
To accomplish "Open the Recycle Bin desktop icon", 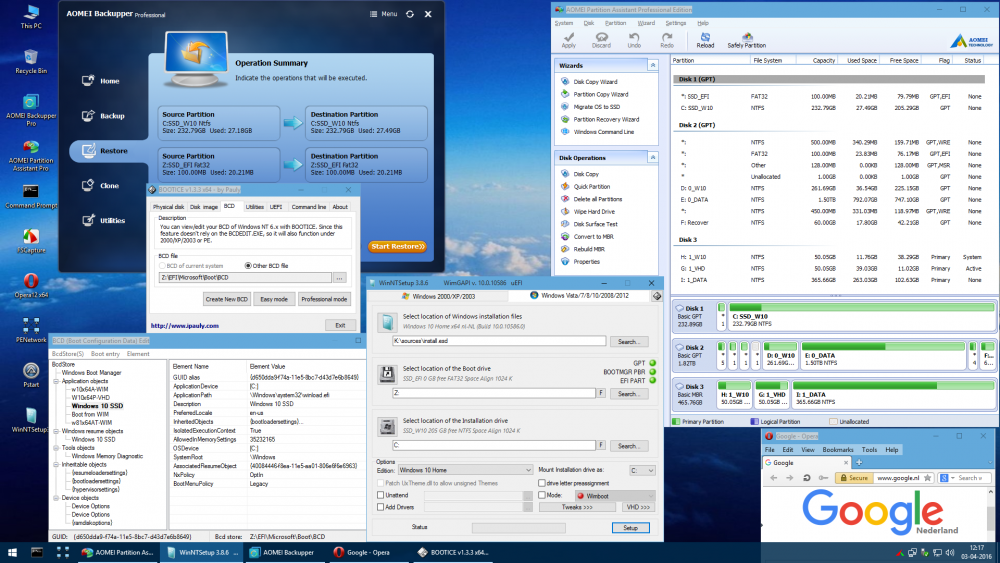I will 31,61.
